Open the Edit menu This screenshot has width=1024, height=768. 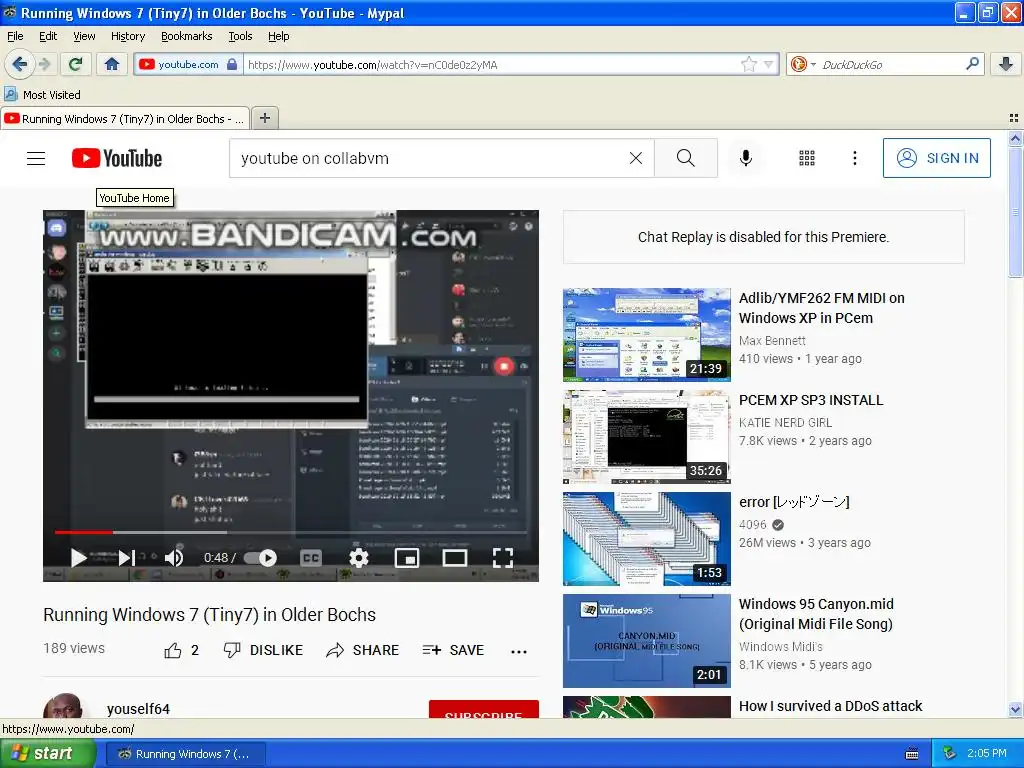click(x=48, y=36)
